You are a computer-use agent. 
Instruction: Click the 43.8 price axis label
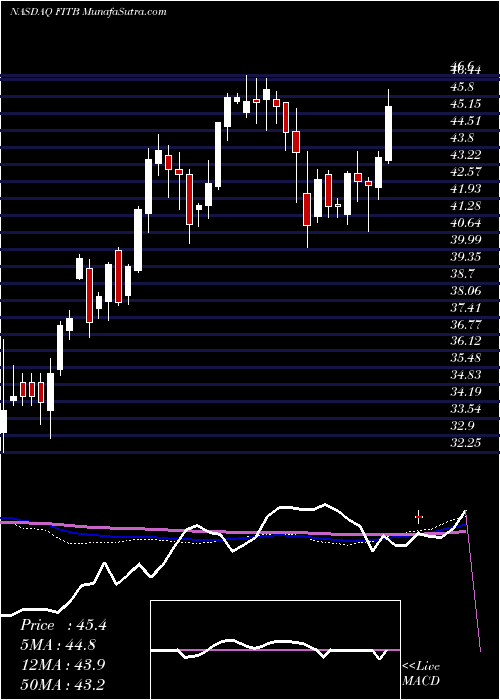462,138
